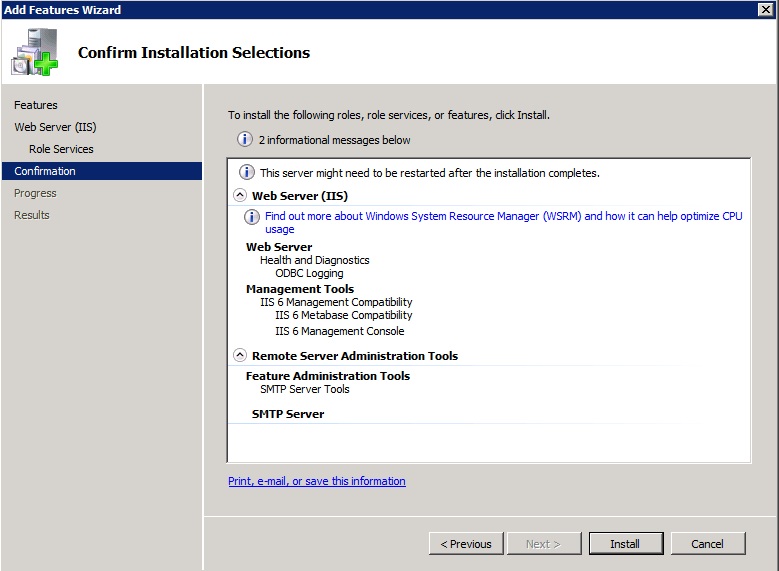Cancel the Add Features Wizard
The image size is (779, 571).
coord(707,544)
